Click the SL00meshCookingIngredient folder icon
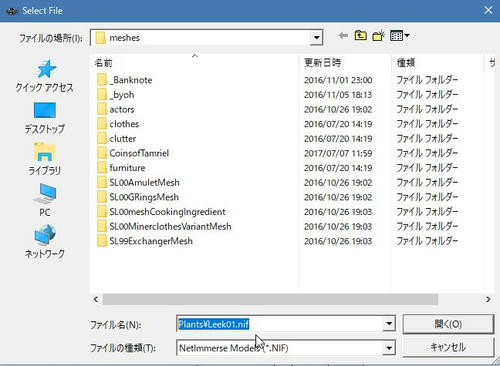500x366 pixels. [102, 212]
